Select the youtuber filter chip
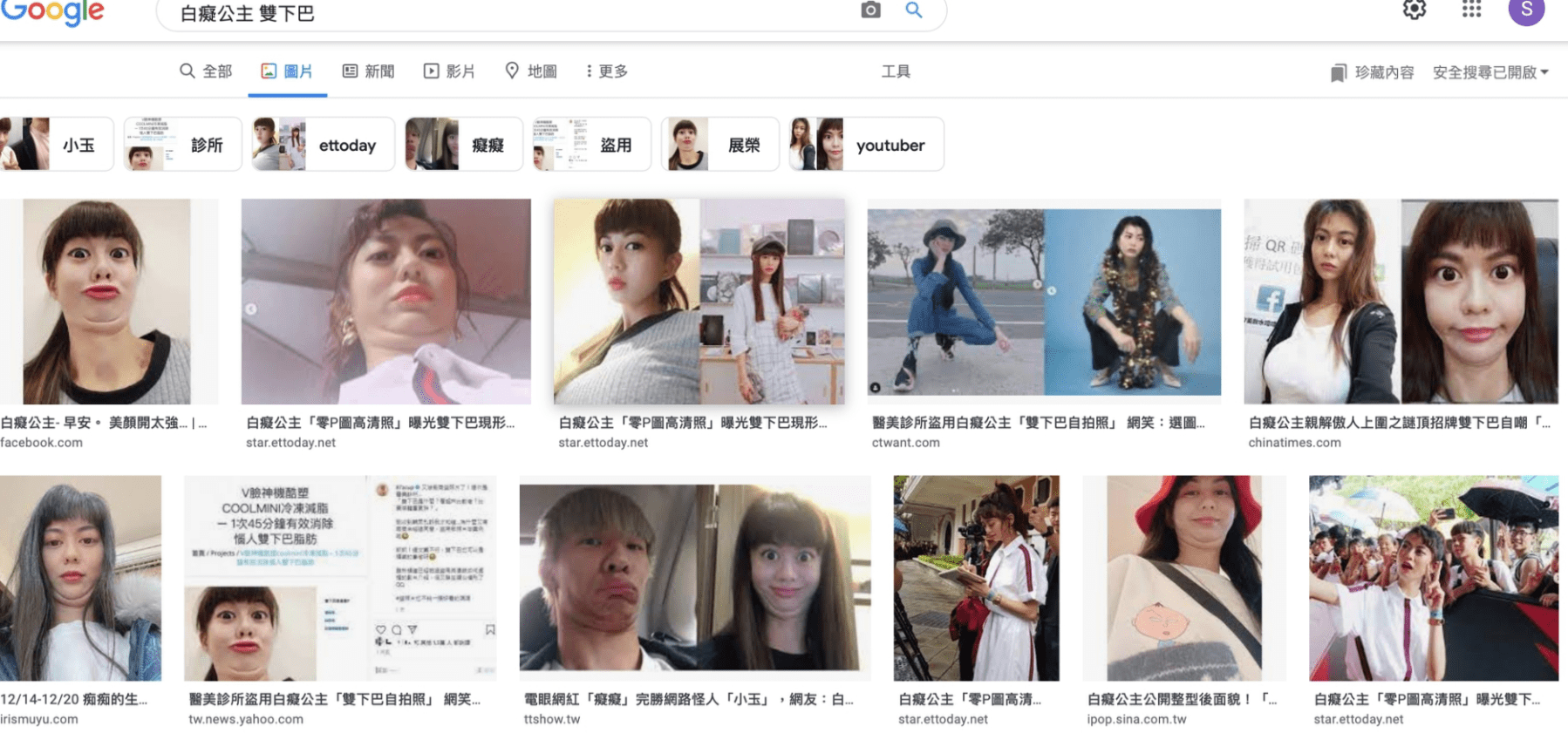Screen dimensions: 1568x733 click(x=866, y=145)
